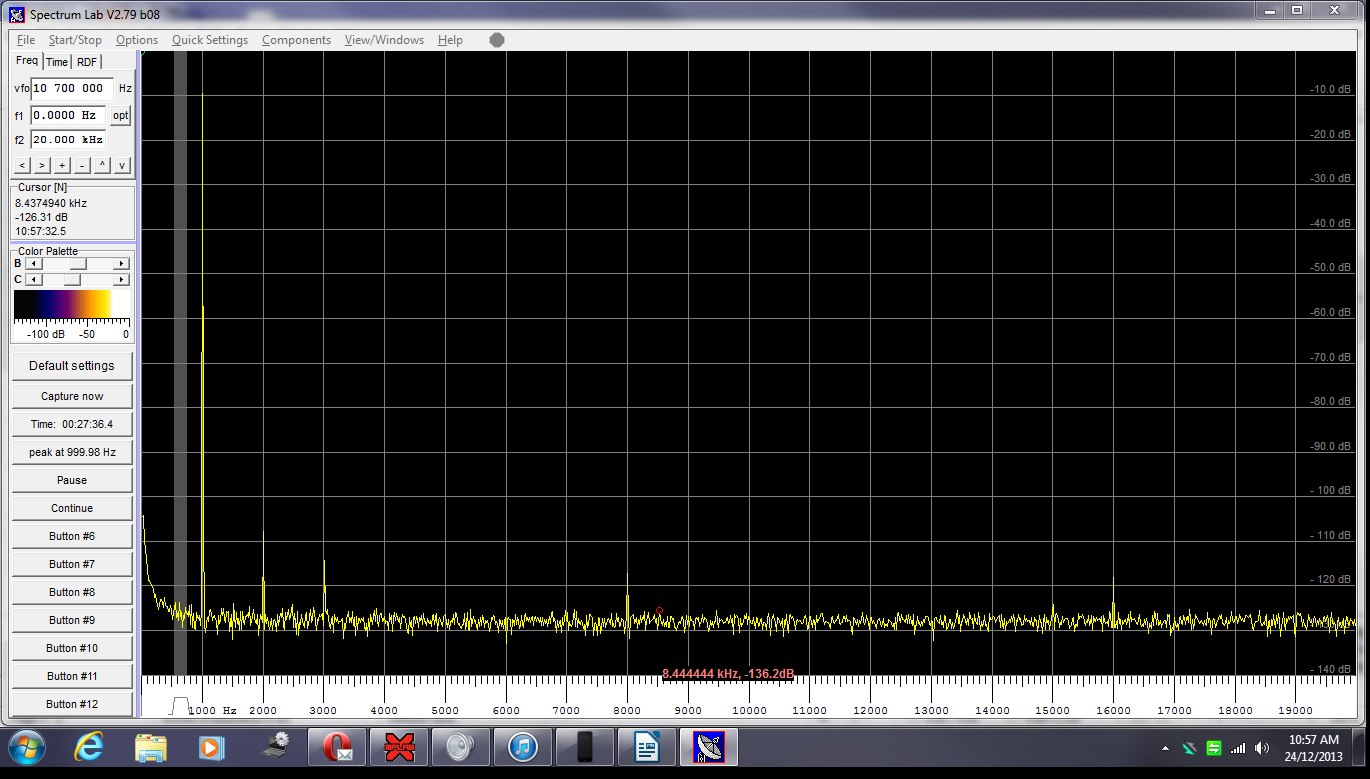Click left arrow of C contrast slider
This screenshot has height=779, width=1370.
pos(33,279)
